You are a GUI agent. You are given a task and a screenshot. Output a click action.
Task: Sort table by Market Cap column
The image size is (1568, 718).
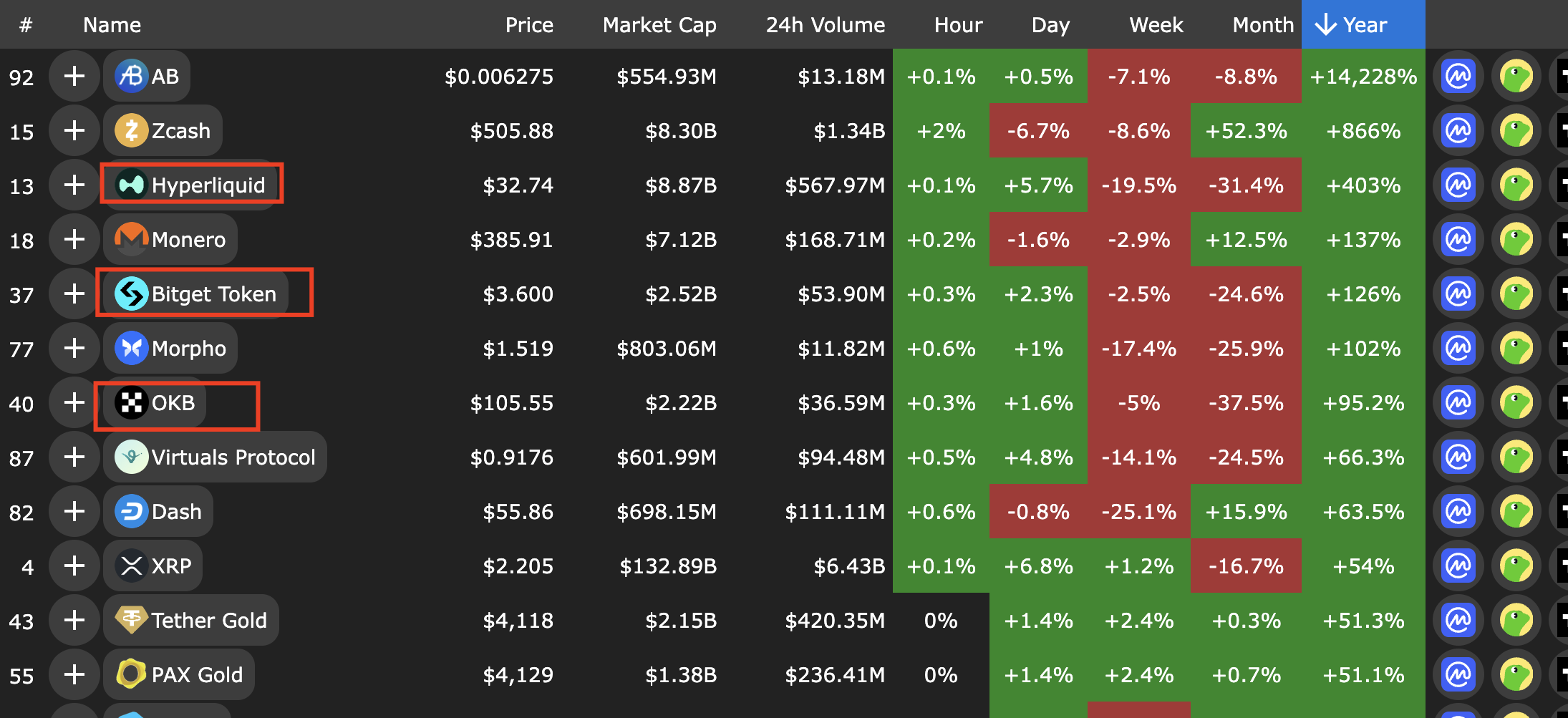click(659, 25)
